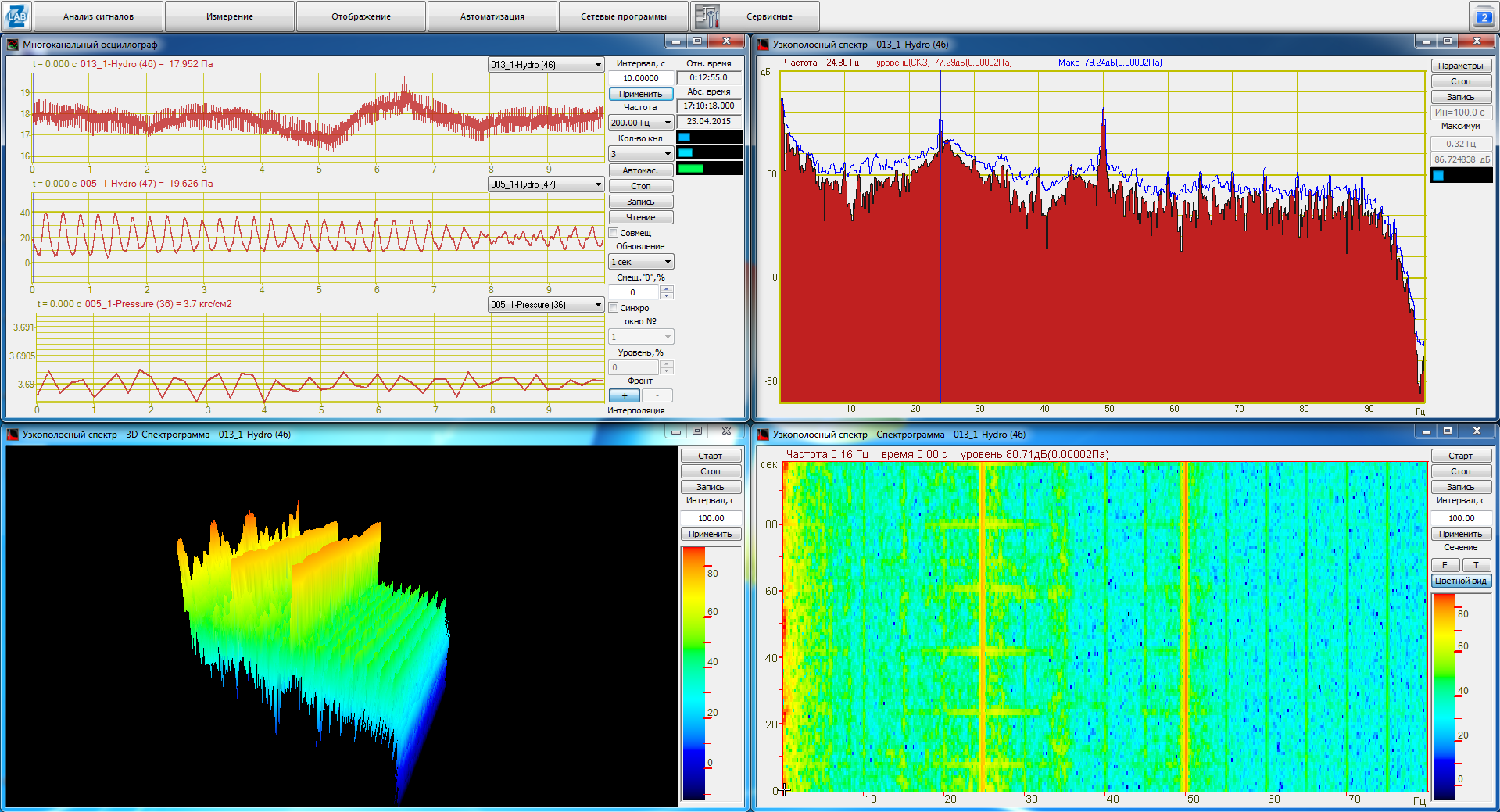Click the service tools icon beside Сервисные

coord(707,16)
